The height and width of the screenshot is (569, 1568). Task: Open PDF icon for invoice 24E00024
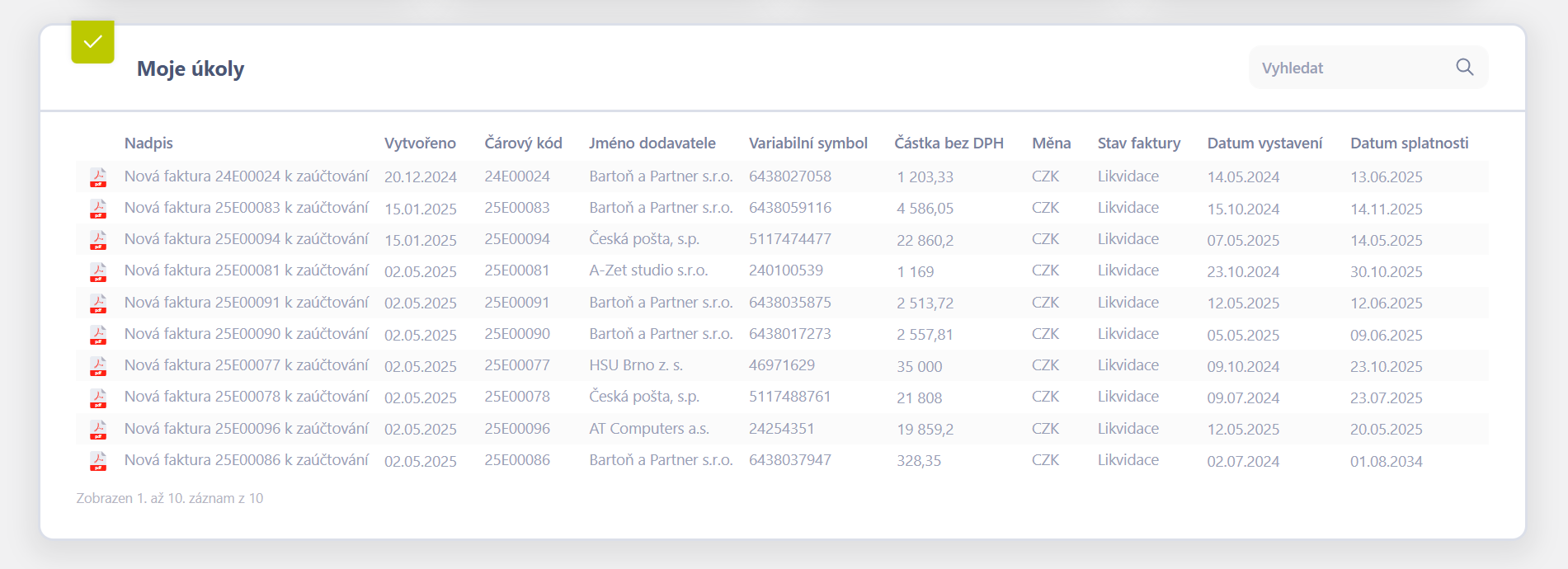click(98, 177)
